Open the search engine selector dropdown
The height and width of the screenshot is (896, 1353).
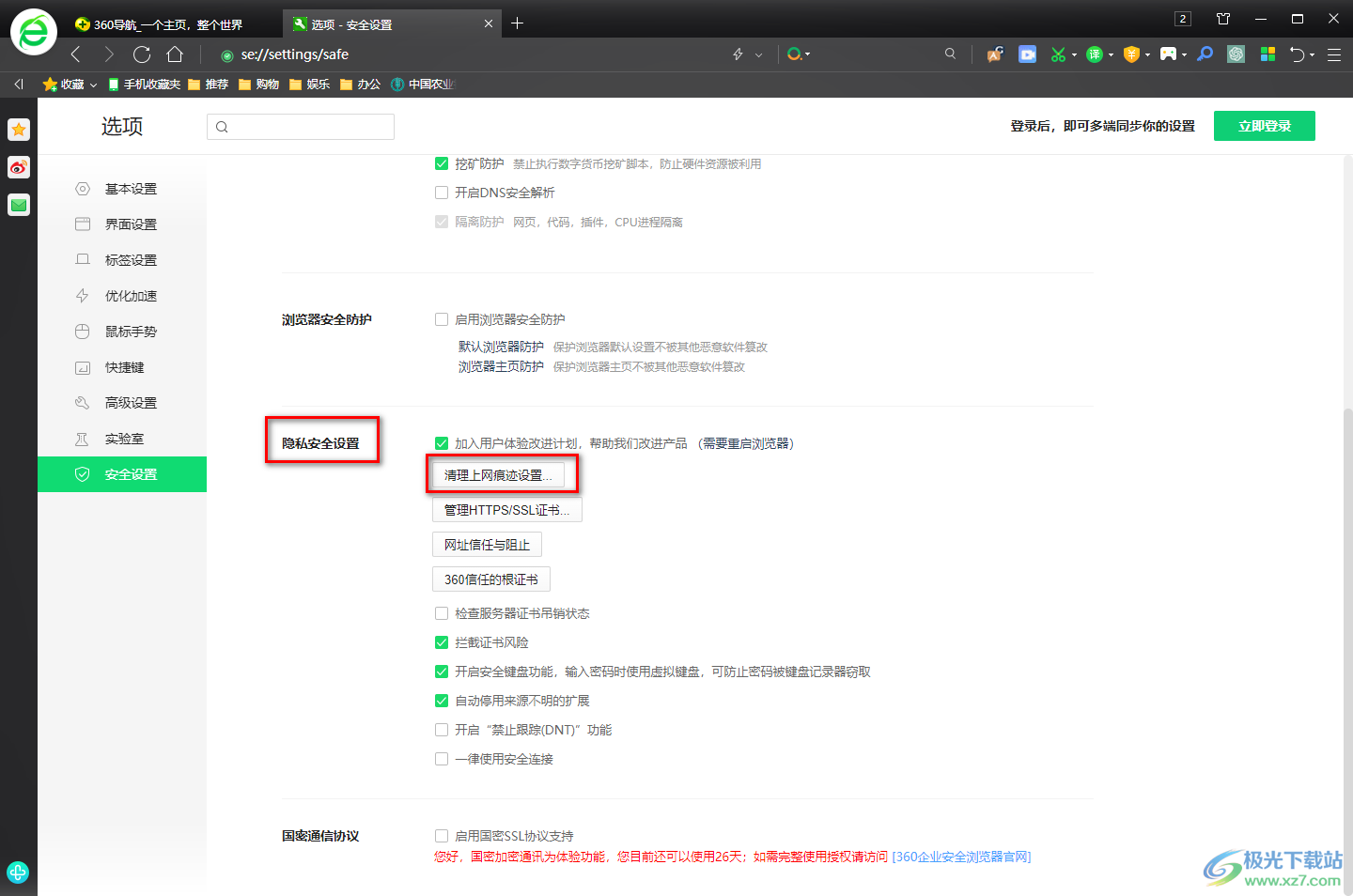click(799, 54)
